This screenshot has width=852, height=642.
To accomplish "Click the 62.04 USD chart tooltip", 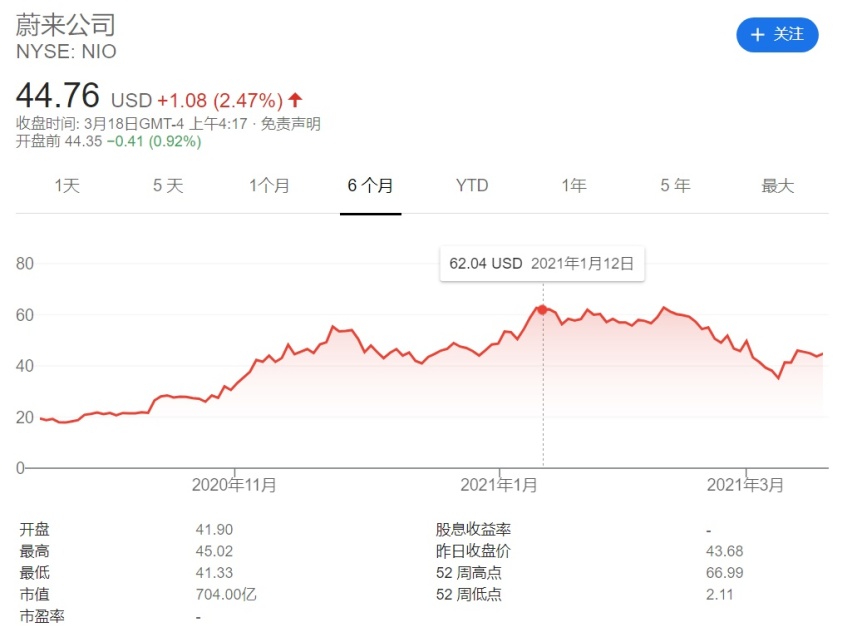I will tap(542, 264).
